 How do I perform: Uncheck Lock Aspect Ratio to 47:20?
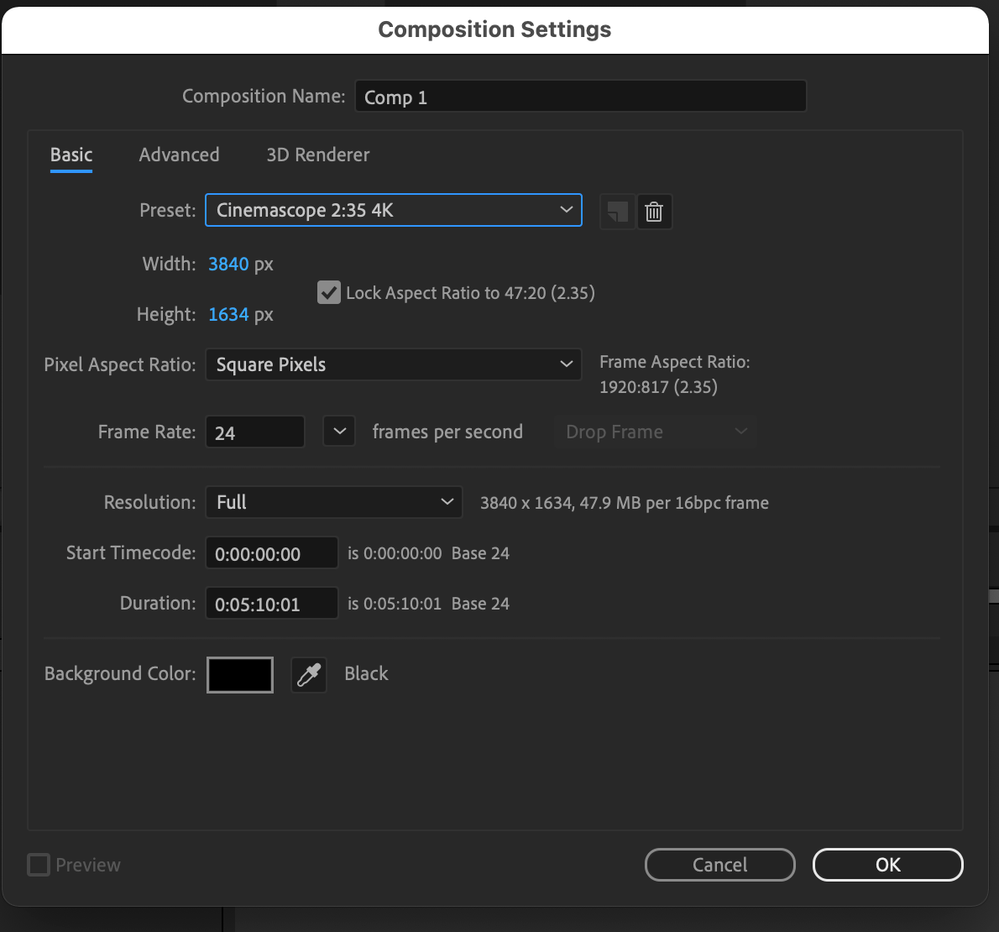(329, 292)
